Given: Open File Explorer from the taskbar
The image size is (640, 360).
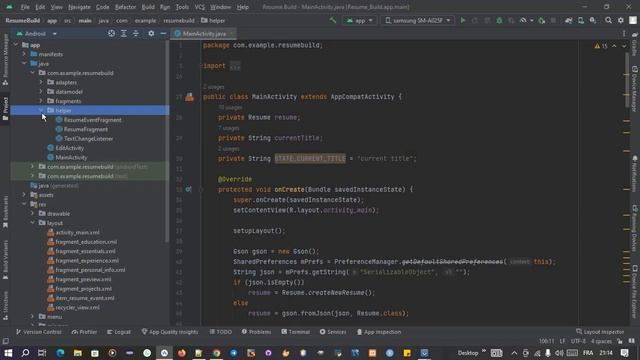Looking at the screenshot, I should pos(78,353).
